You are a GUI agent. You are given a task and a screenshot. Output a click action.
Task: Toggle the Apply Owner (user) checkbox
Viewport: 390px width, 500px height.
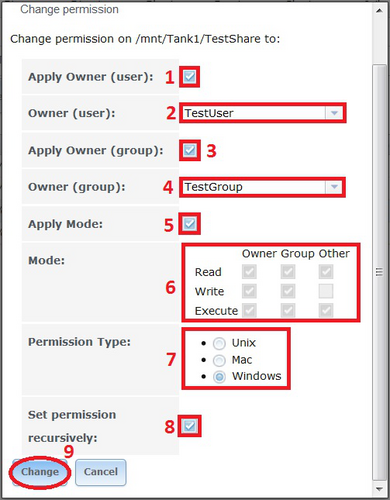click(190, 77)
